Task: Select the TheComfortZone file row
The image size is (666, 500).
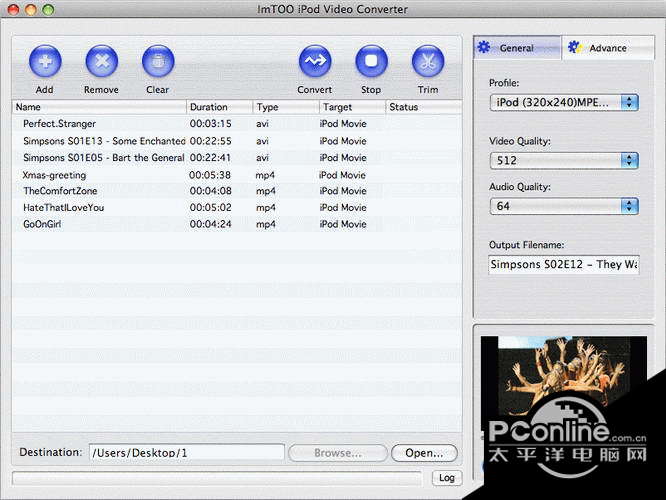Action: [237, 191]
